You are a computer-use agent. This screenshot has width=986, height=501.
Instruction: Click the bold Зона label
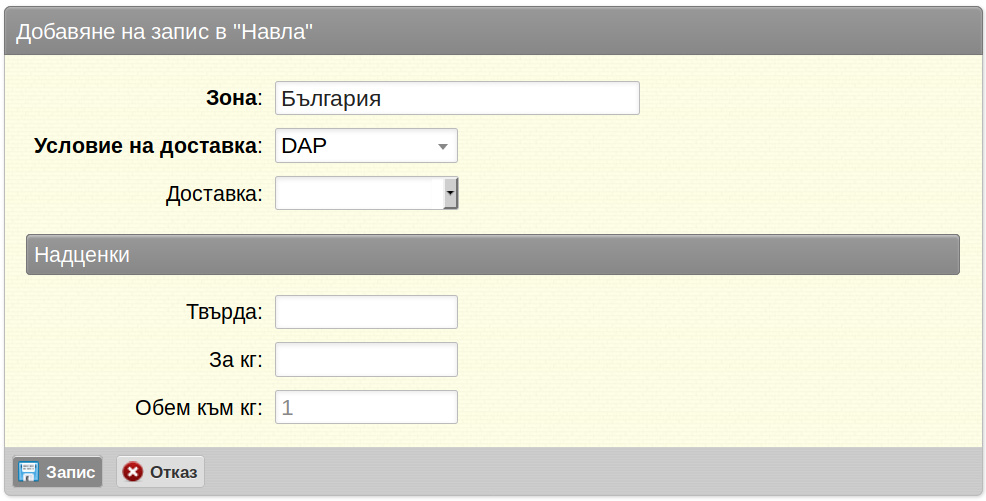coord(231,98)
